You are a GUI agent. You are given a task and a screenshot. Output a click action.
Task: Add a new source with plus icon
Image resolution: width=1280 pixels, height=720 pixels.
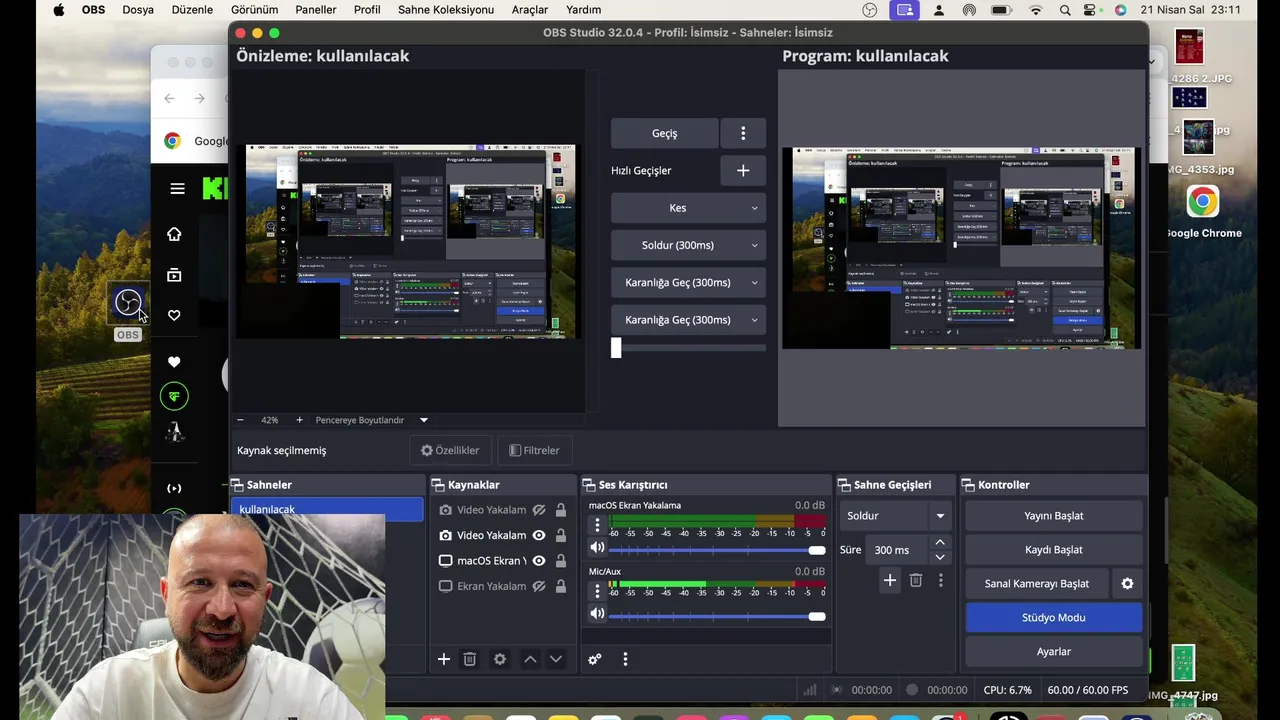pyautogui.click(x=444, y=659)
